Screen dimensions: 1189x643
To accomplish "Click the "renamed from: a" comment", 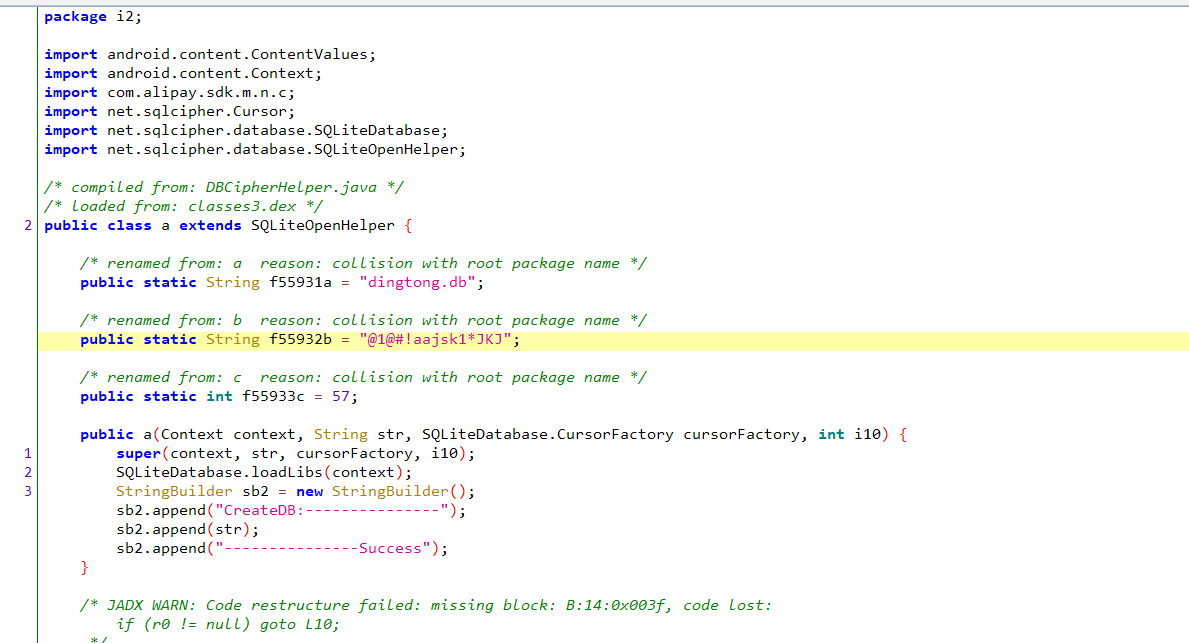I will (x=363, y=263).
